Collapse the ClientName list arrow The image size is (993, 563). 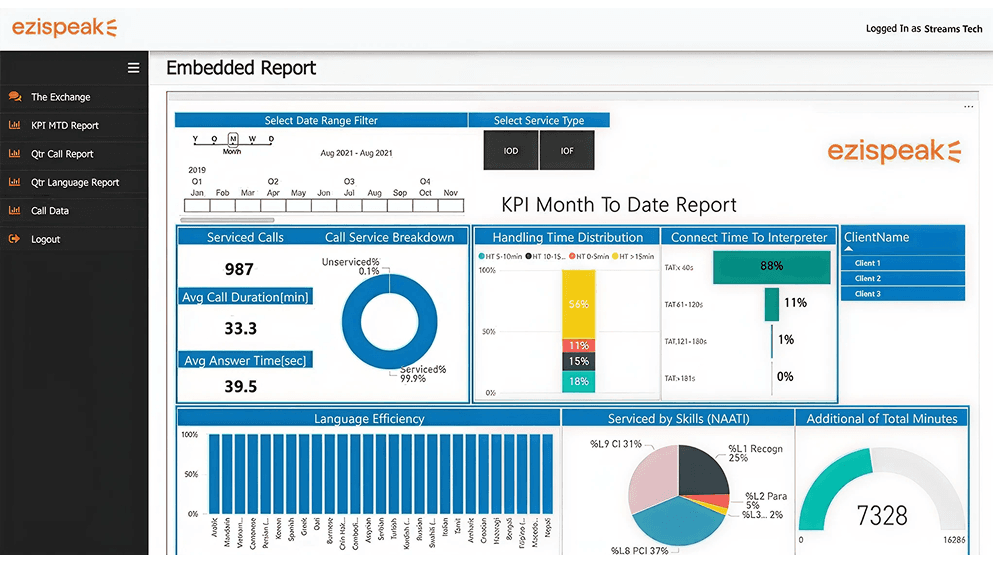point(849,250)
